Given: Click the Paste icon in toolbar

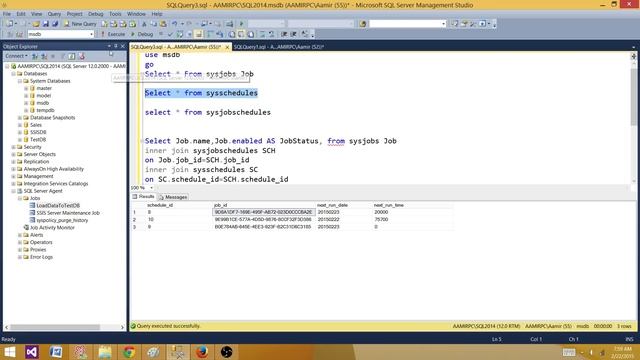Looking at the screenshot, I should [163, 24].
